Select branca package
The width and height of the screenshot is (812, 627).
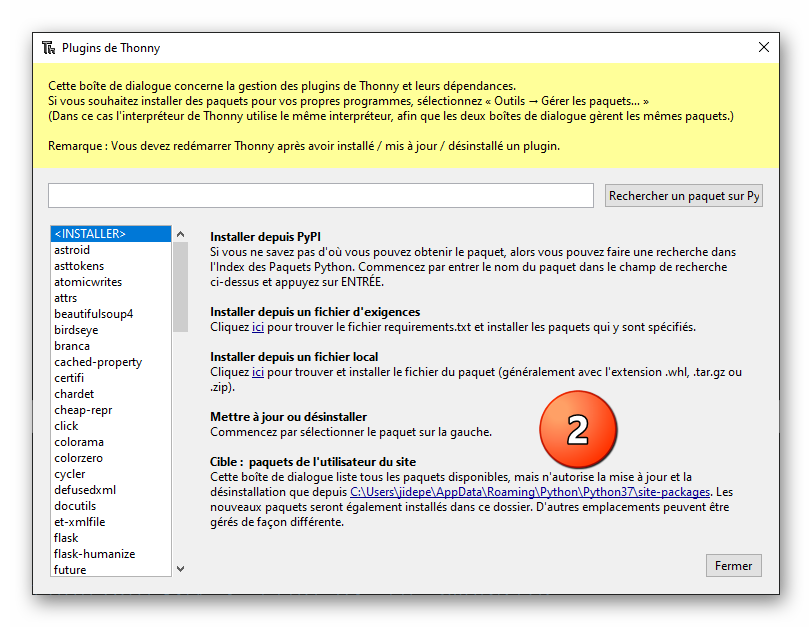point(111,346)
